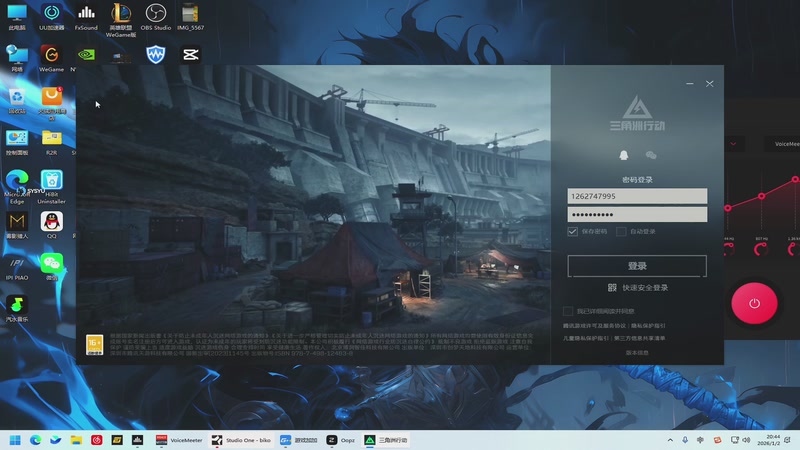This screenshot has width=800, height=450.
Task: Click the 16+ age rating badge
Action: pyautogui.click(x=94, y=345)
